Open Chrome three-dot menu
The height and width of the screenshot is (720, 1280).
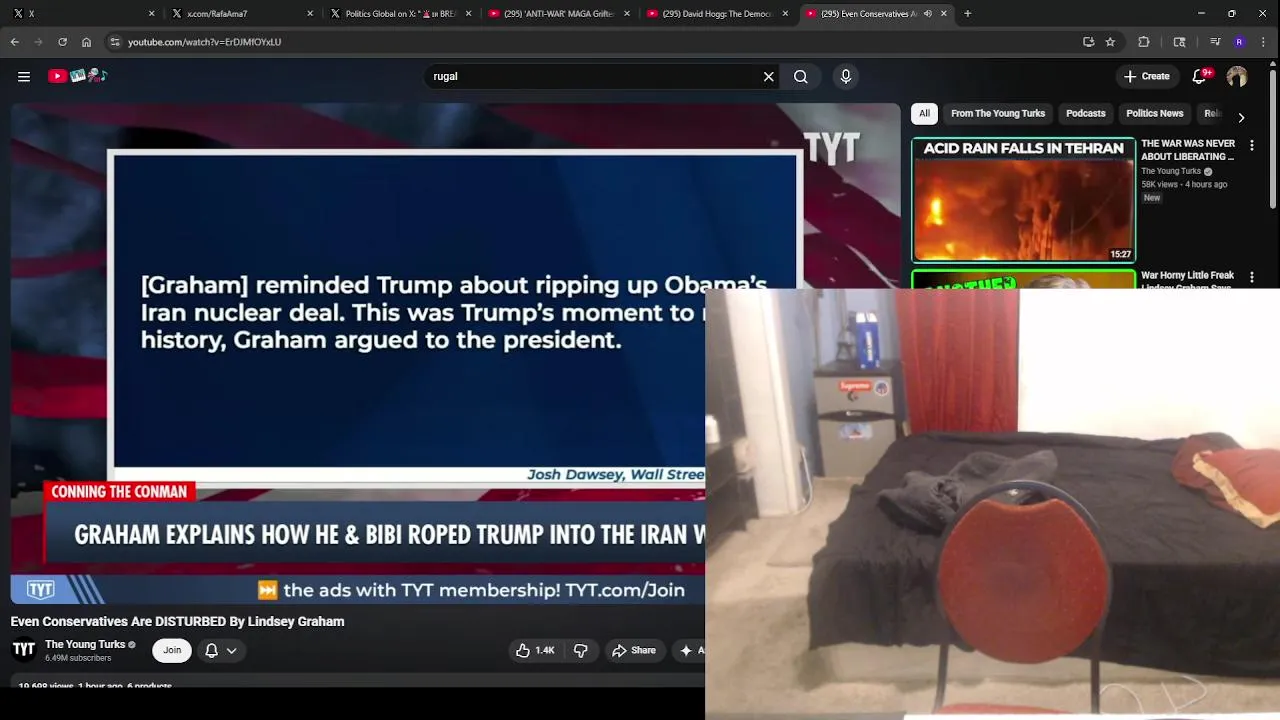1264,42
